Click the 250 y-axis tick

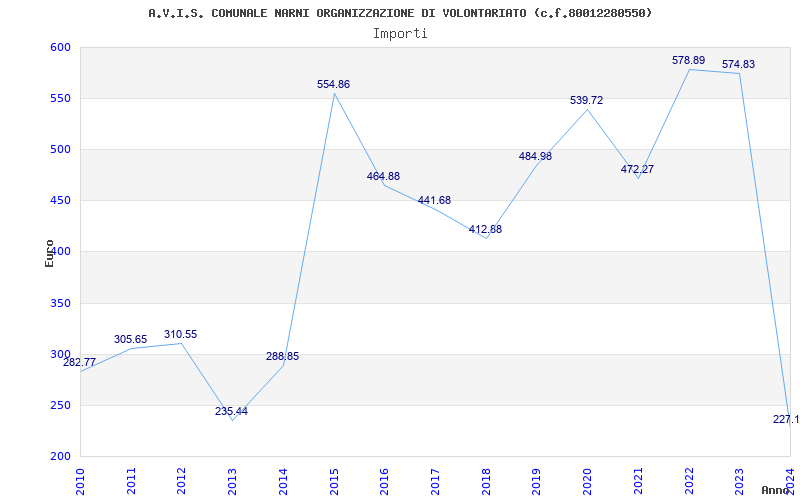(x=60, y=405)
